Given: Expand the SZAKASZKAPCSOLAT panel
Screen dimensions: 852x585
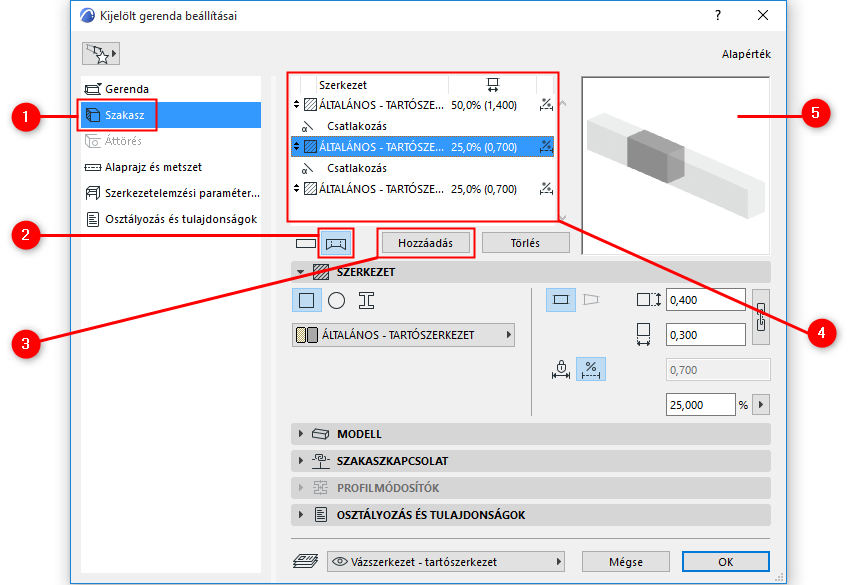Looking at the screenshot, I should click(300, 461).
